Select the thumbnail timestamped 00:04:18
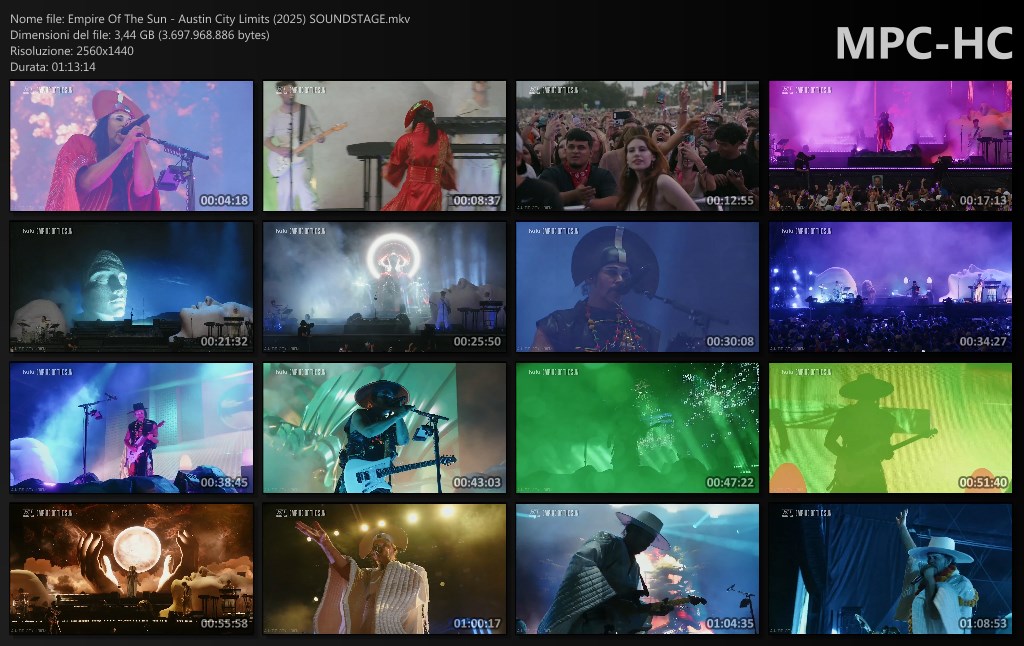The image size is (1024, 646). [131, 146]
